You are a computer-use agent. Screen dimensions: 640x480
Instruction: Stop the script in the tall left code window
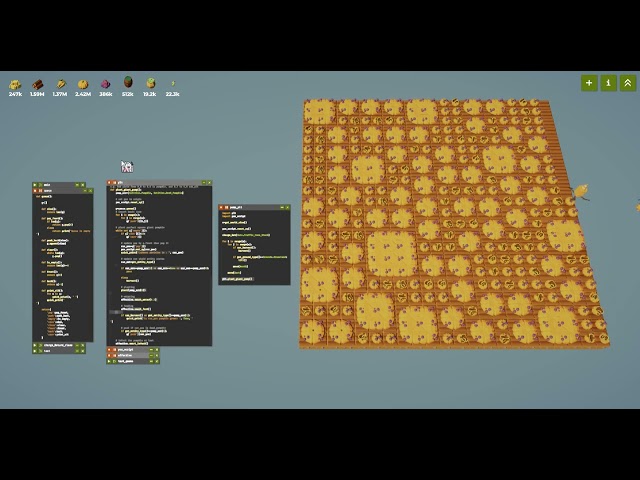(35, 191)
